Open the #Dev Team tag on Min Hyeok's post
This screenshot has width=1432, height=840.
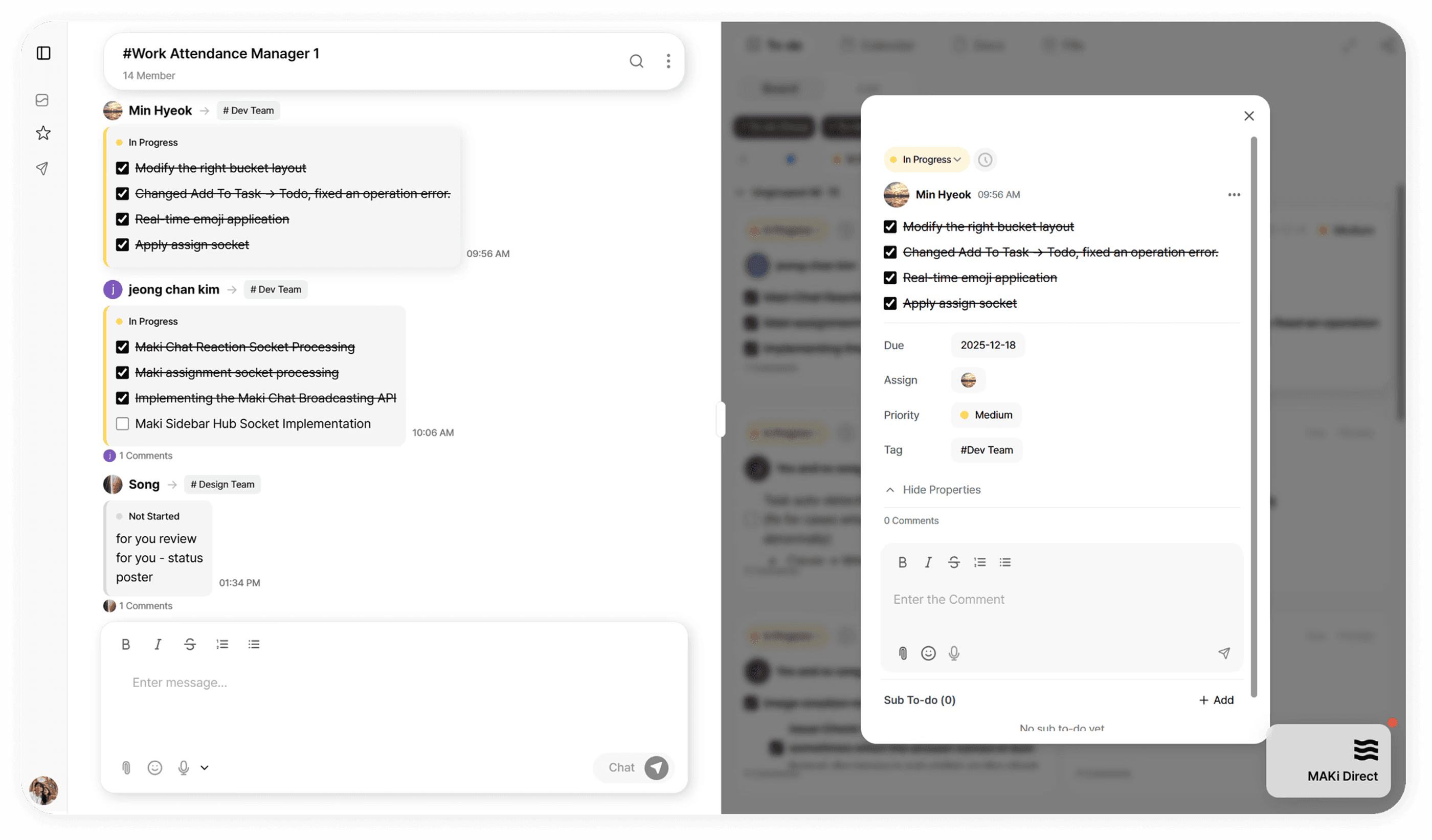pos(249,110)
